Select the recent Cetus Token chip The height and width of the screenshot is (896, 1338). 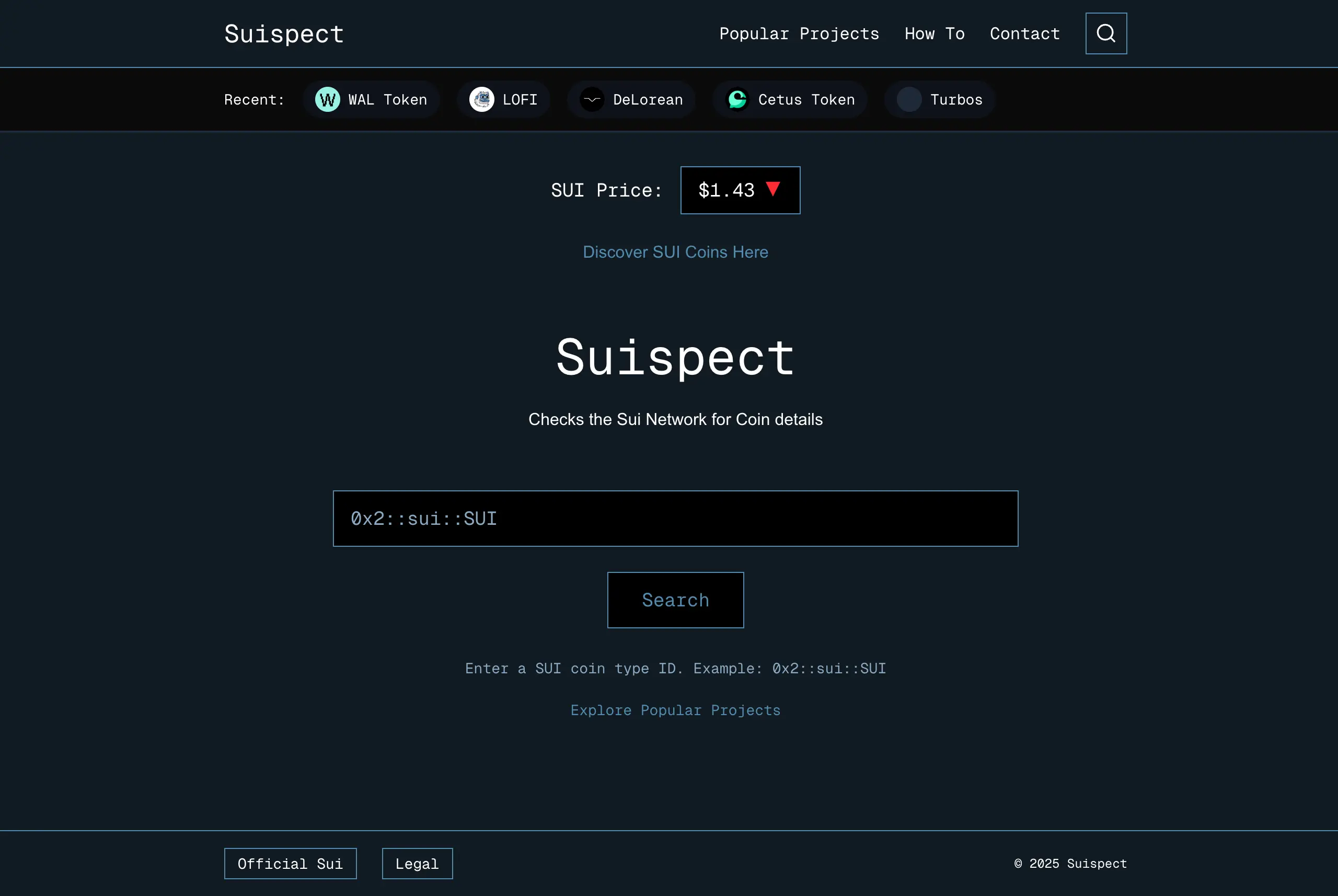tap(789, 99)
